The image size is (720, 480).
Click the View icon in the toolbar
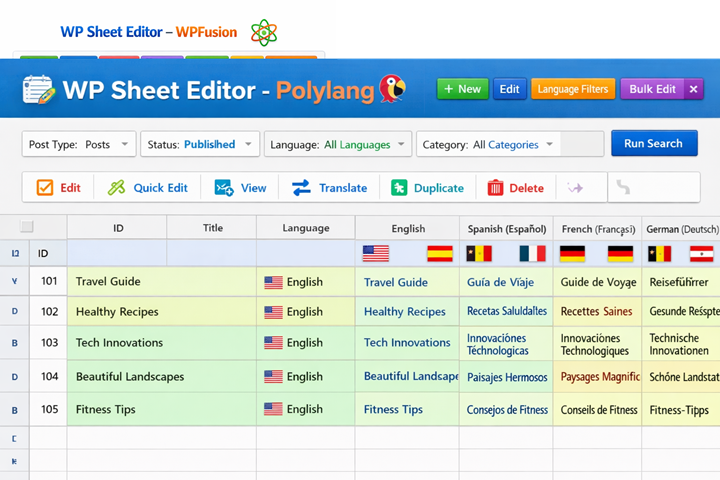(x=224, y=188)
